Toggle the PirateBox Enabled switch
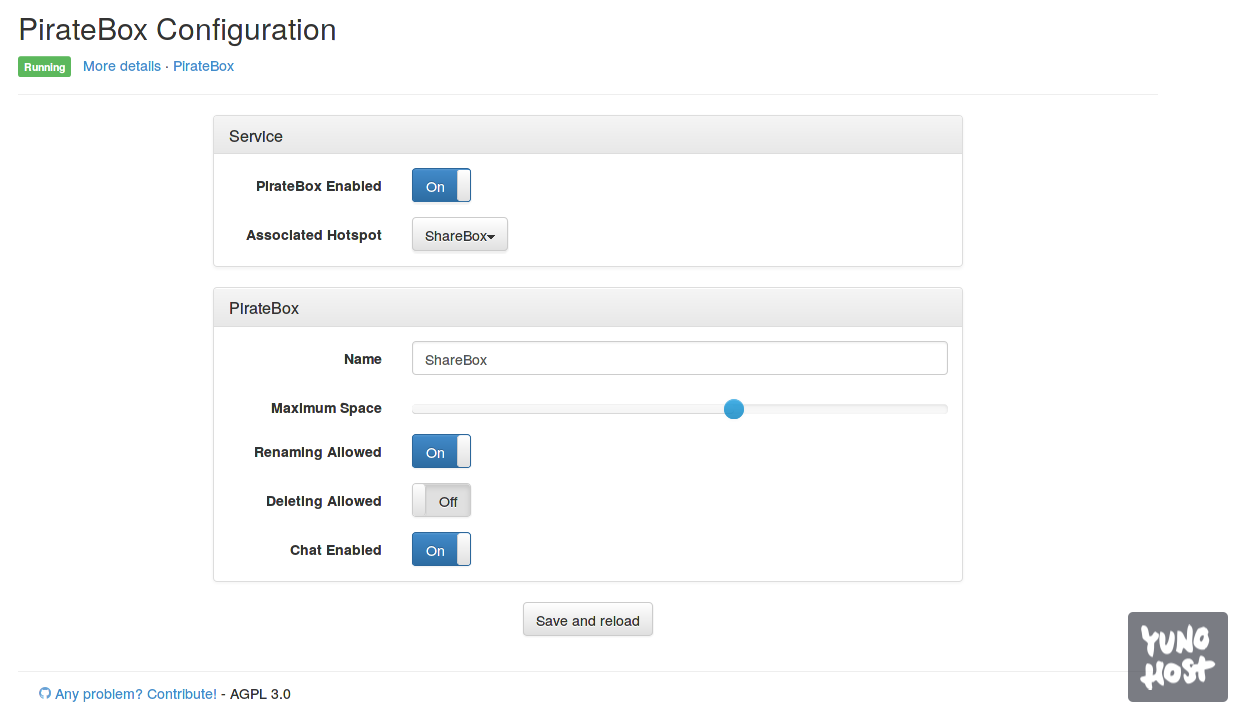Screen dimensions: 1247x720 click(441, 186)
